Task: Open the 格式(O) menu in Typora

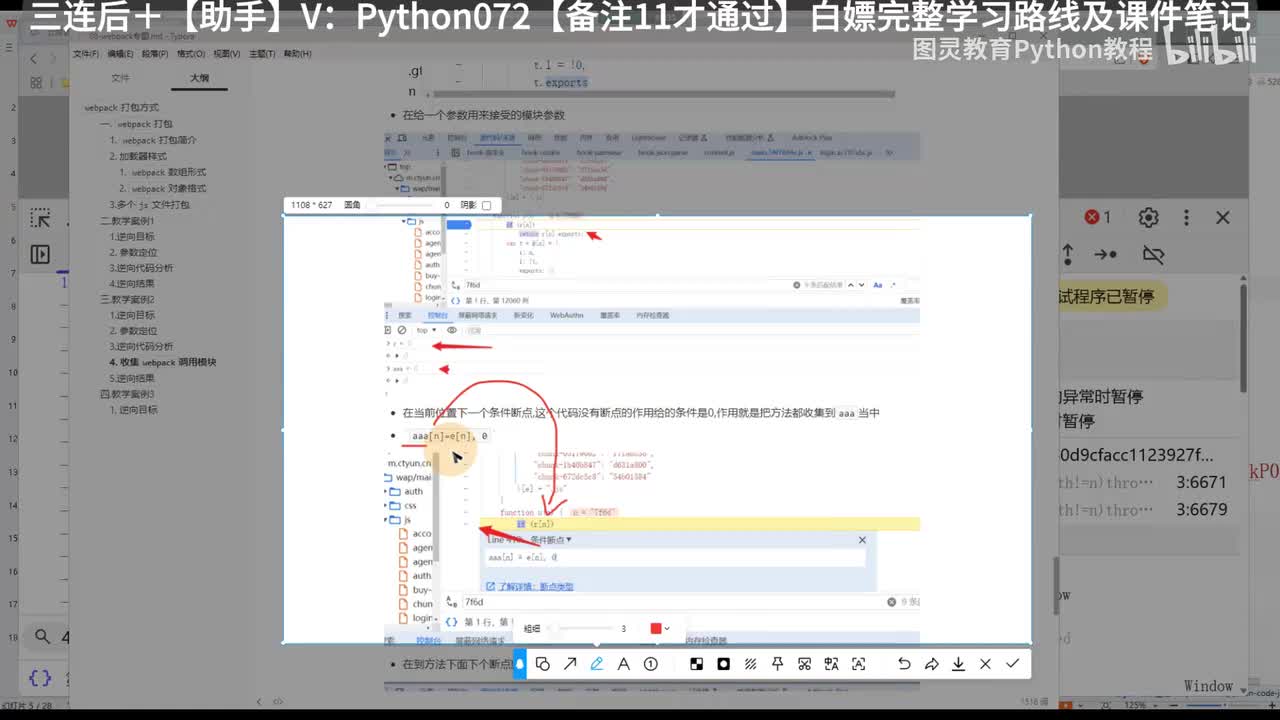Action: tap(191, 54)
